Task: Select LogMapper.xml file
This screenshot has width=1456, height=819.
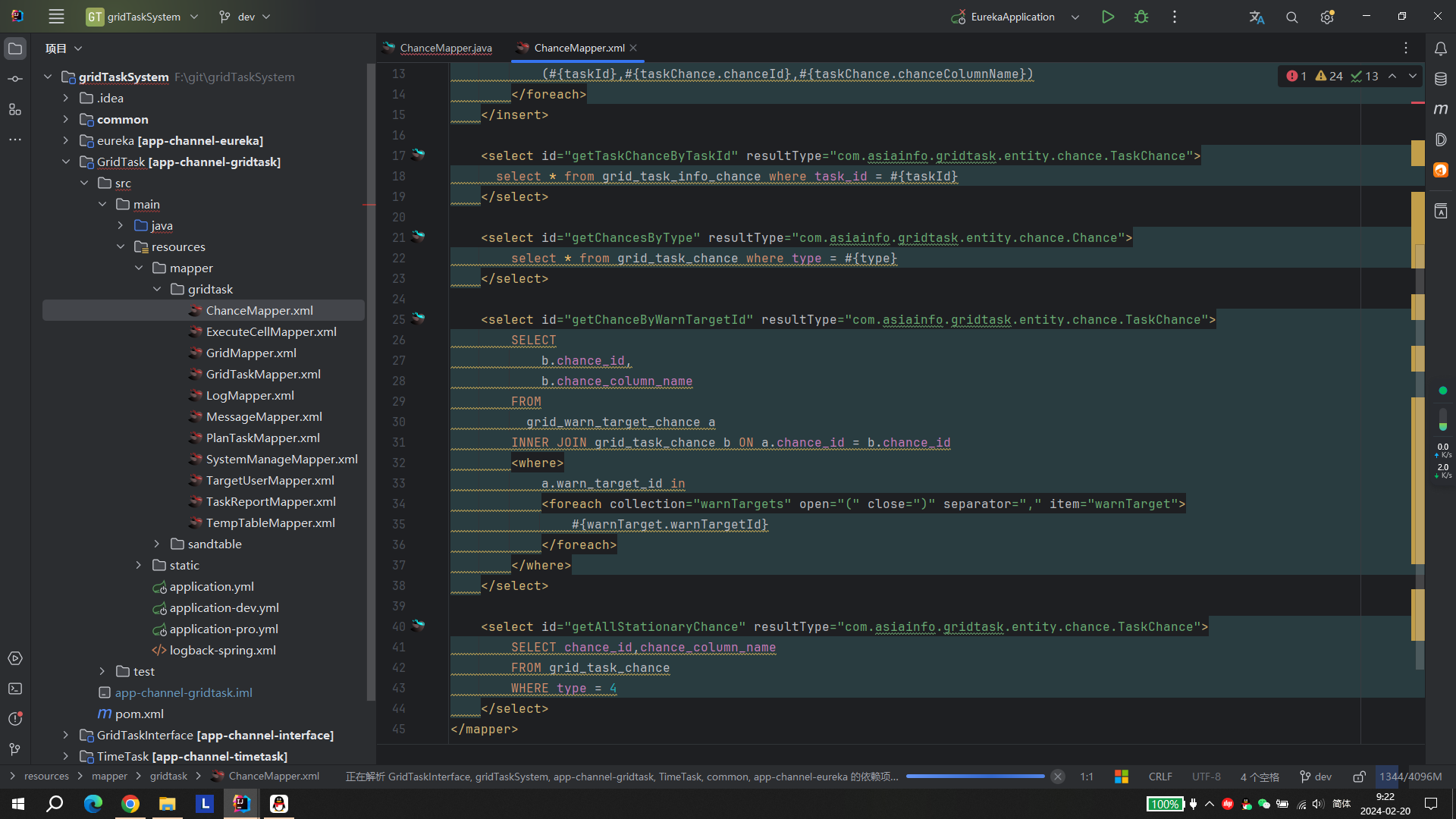Action: pyautogui.click(x=249, y=395)
